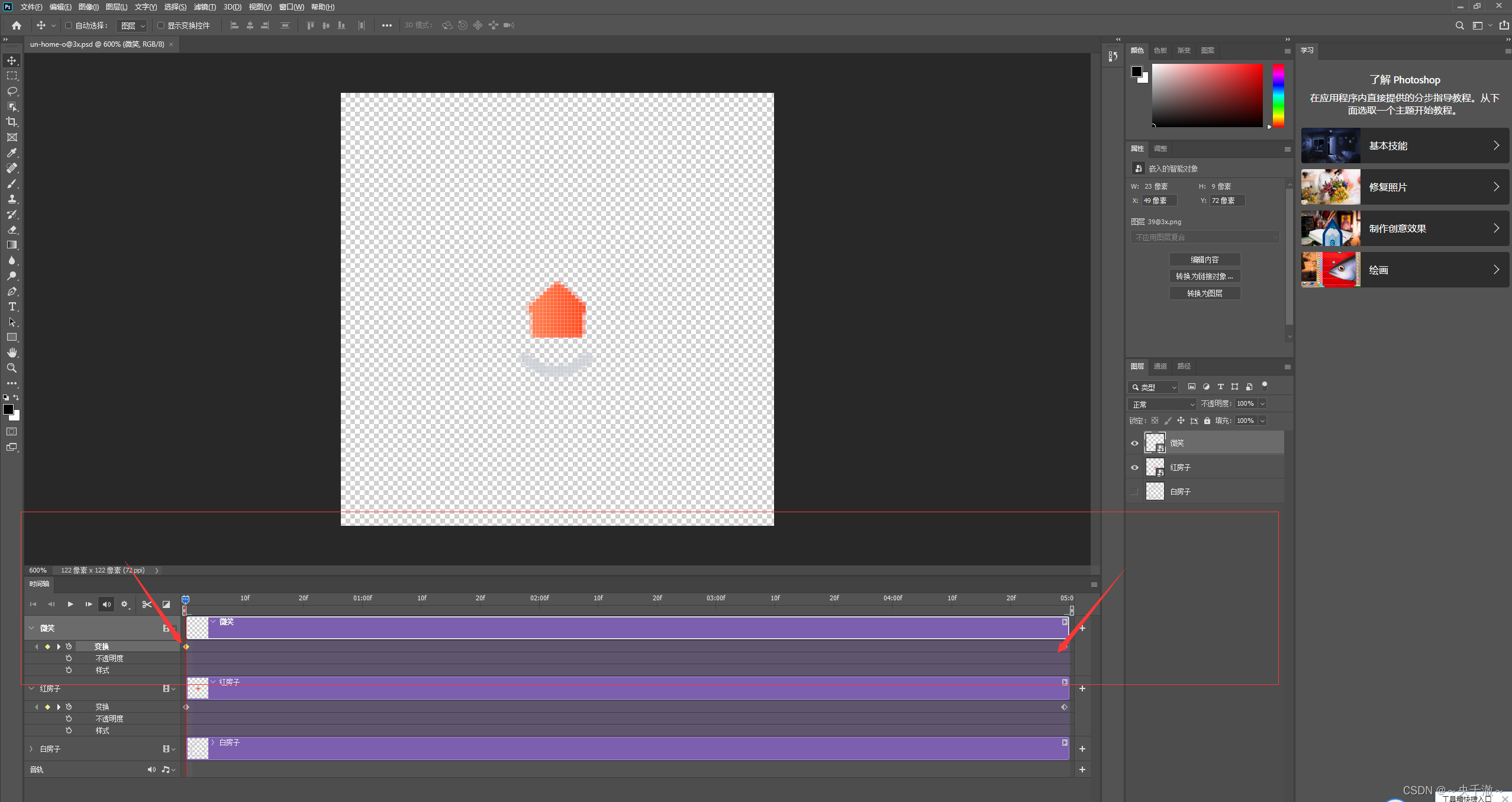Click the timeline scissors split icon
This screenshot has width=1512, height=802.
147,604
